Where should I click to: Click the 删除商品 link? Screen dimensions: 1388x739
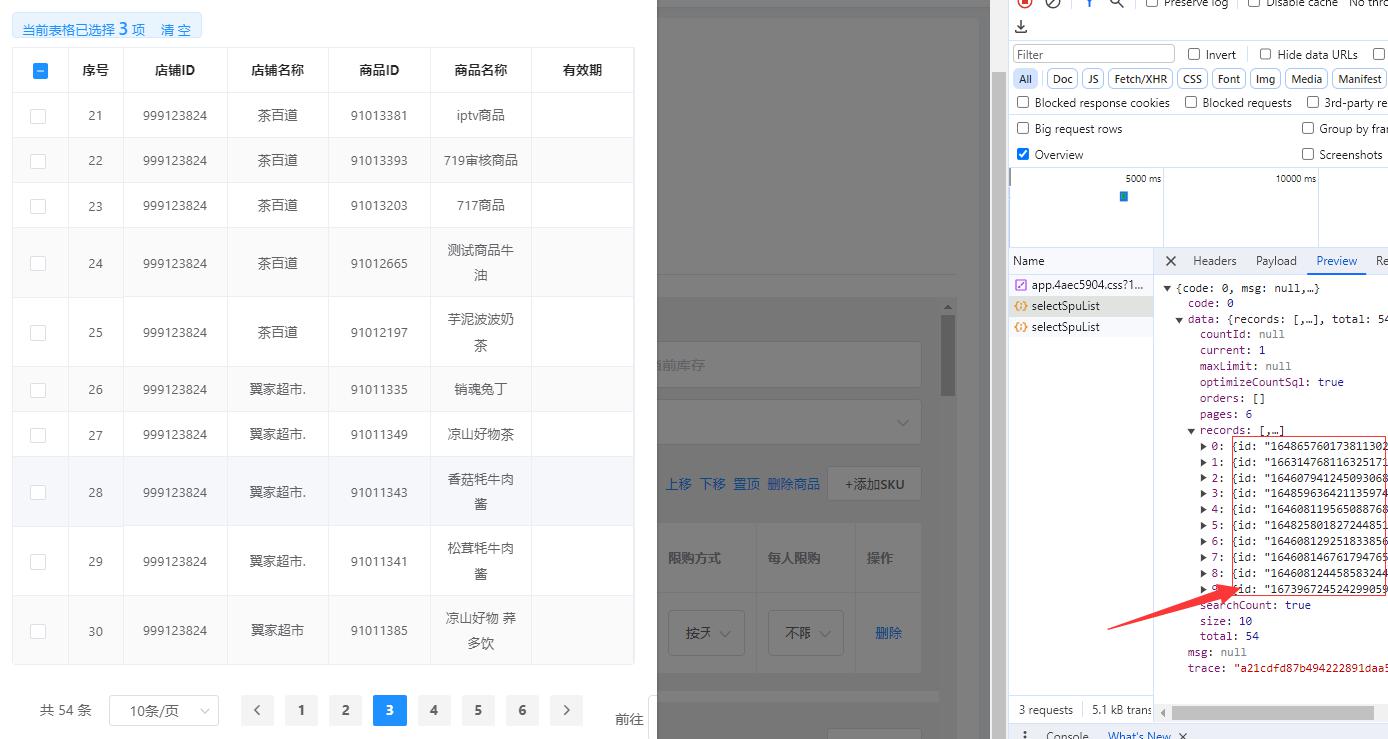pyautogui.click(x=794, y=484)
